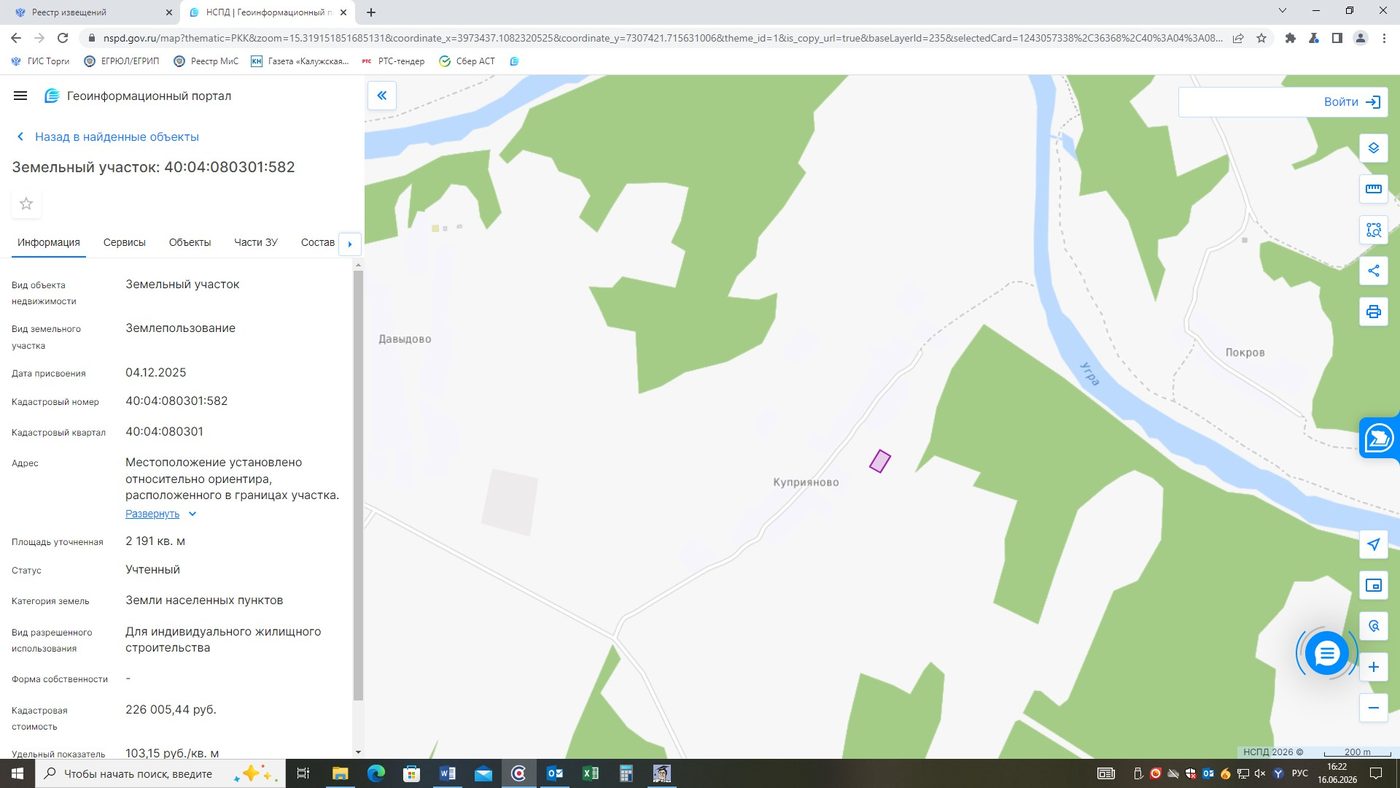
Task: Zoom in with the plus button
Action: [x=1373, y=667]
